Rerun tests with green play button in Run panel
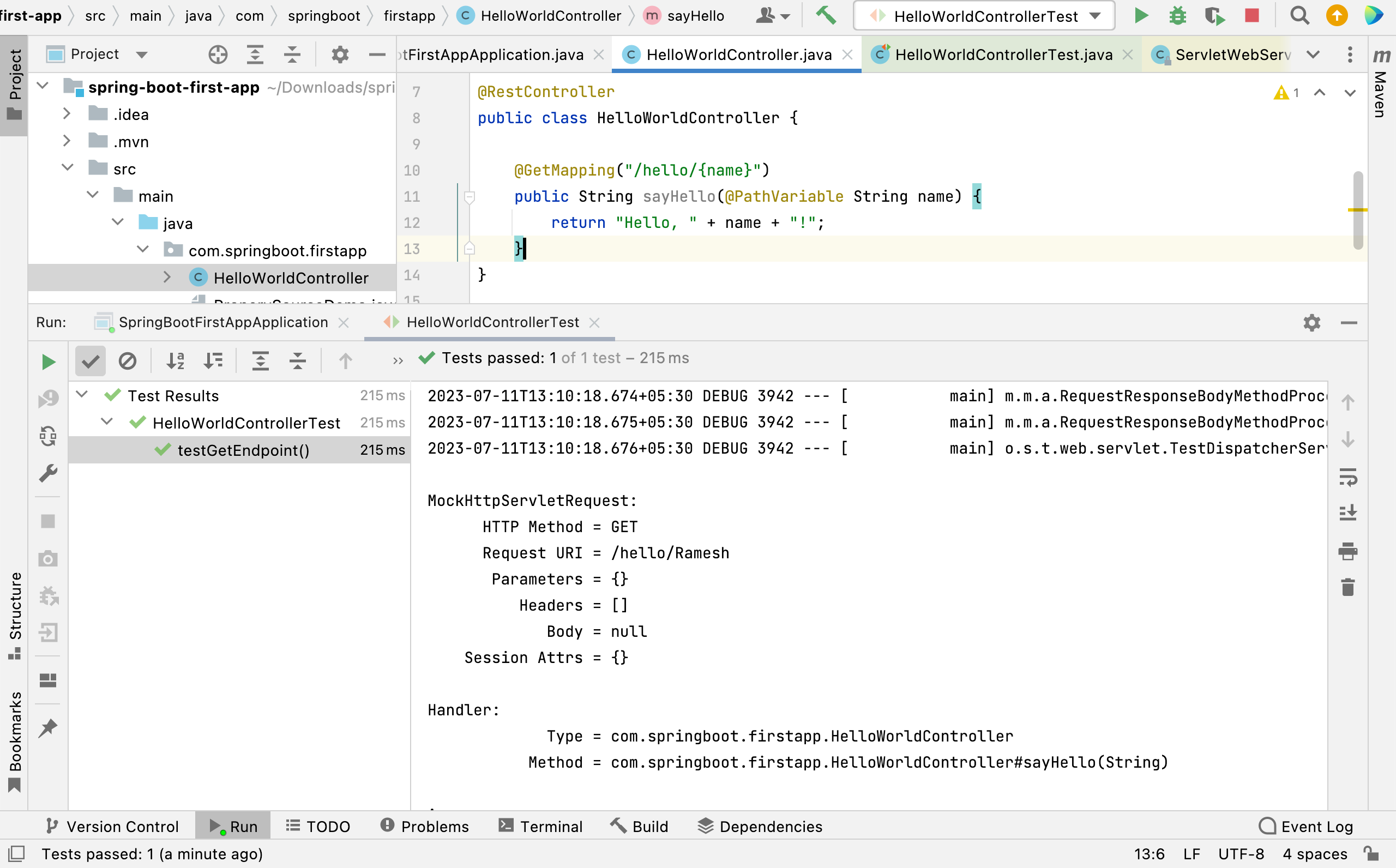This screenshot has width=1396, height=868. (x=48, y=361)
